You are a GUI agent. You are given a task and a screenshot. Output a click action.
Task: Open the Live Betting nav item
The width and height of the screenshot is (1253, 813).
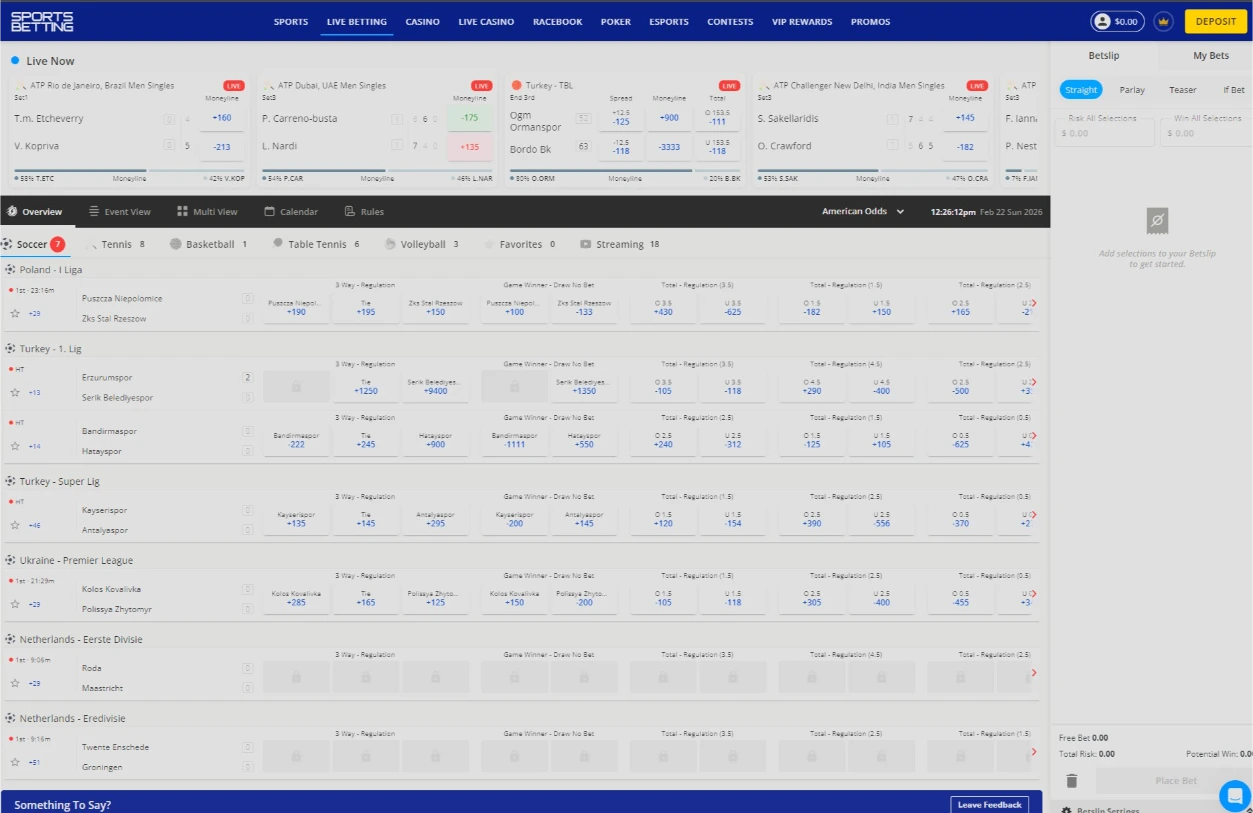[357, 22]
